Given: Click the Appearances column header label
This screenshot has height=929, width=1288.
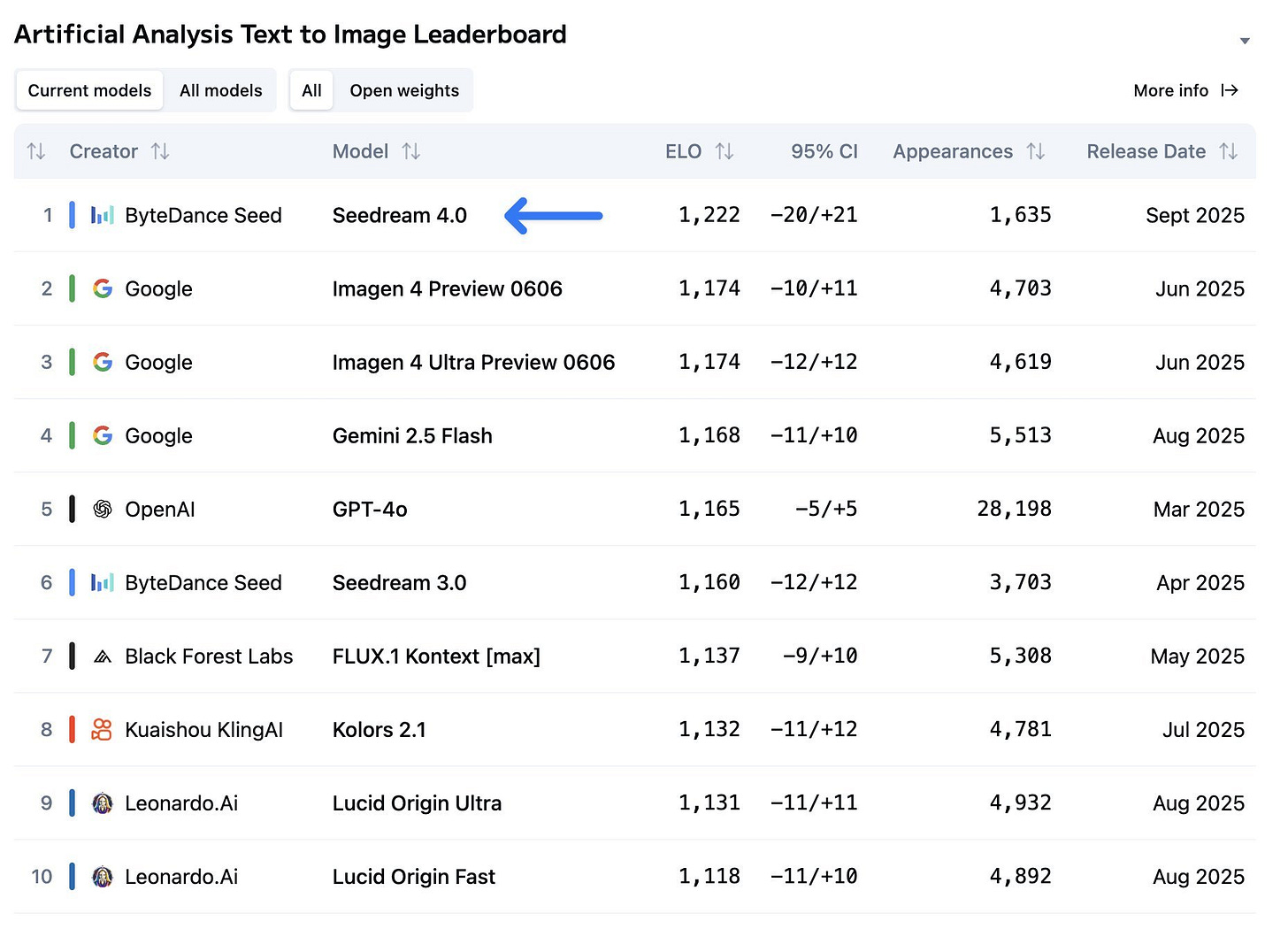Looking at the screenshot, I should coord(953,151).
